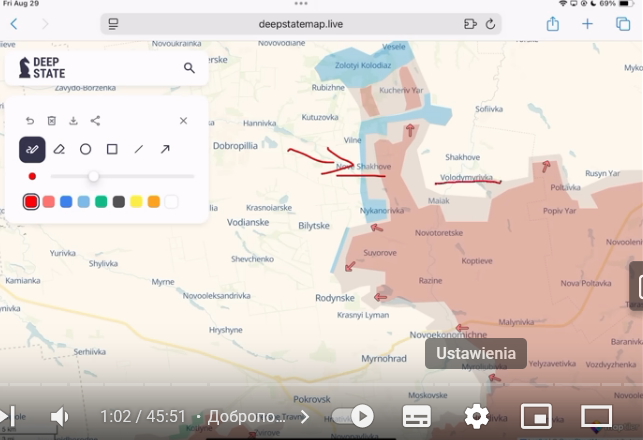Image resolution: width=643 pixels, height=440 pixels.
Task: Download the drawing as an image
Action: (73, 121)
